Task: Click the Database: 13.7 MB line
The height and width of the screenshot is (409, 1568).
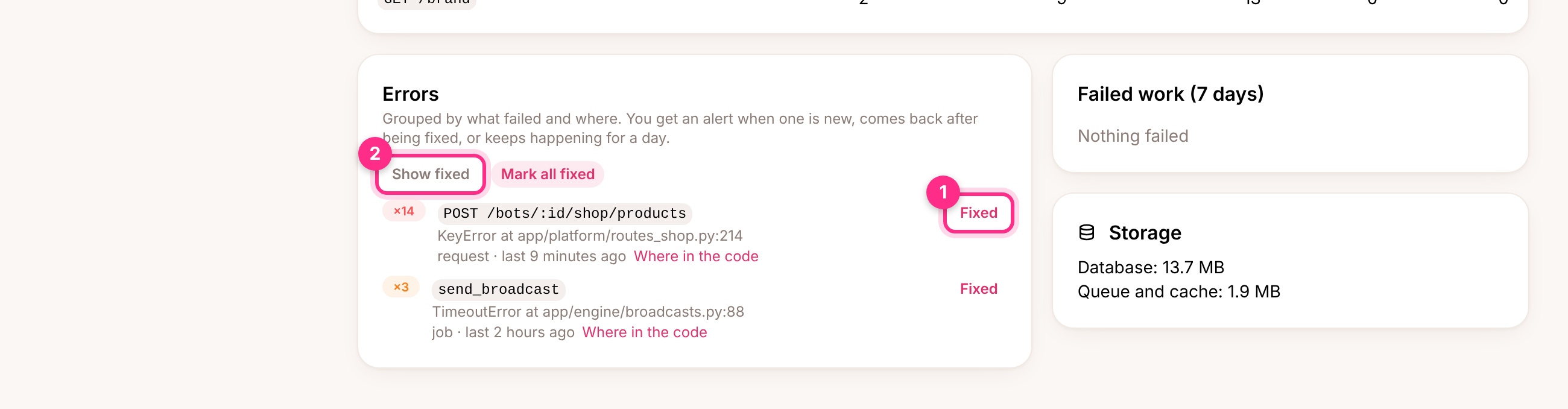Action: tap(1151, 268)
